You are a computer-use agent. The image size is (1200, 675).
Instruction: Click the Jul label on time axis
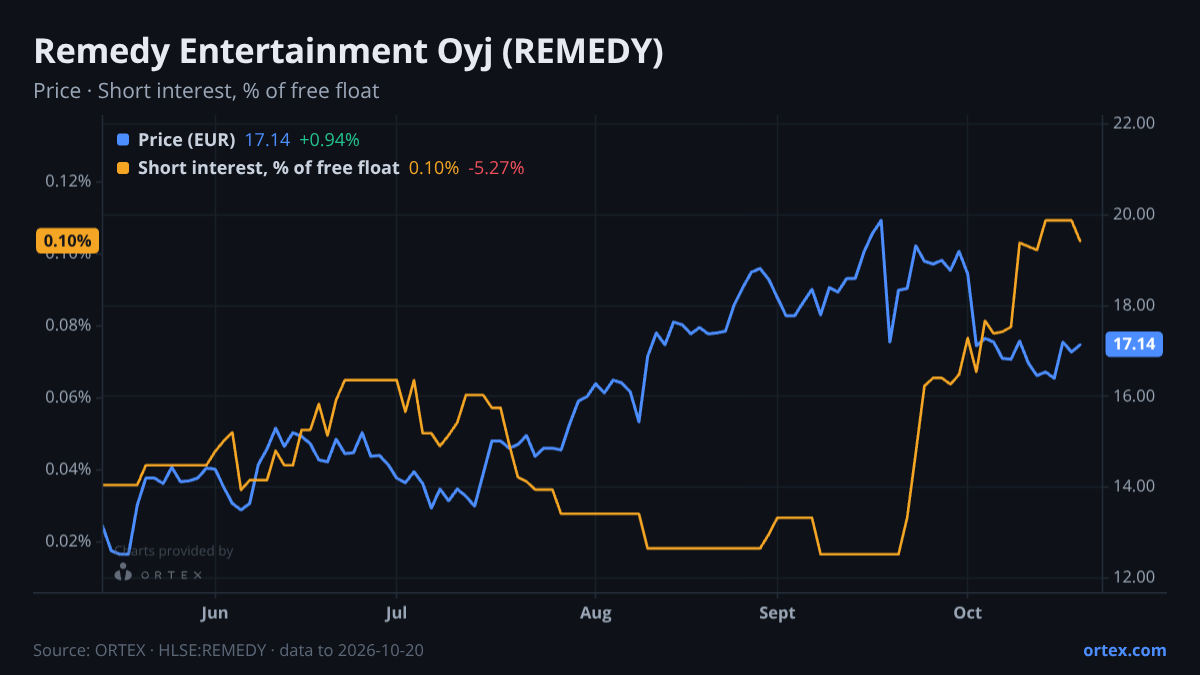(x=397, y=612)
